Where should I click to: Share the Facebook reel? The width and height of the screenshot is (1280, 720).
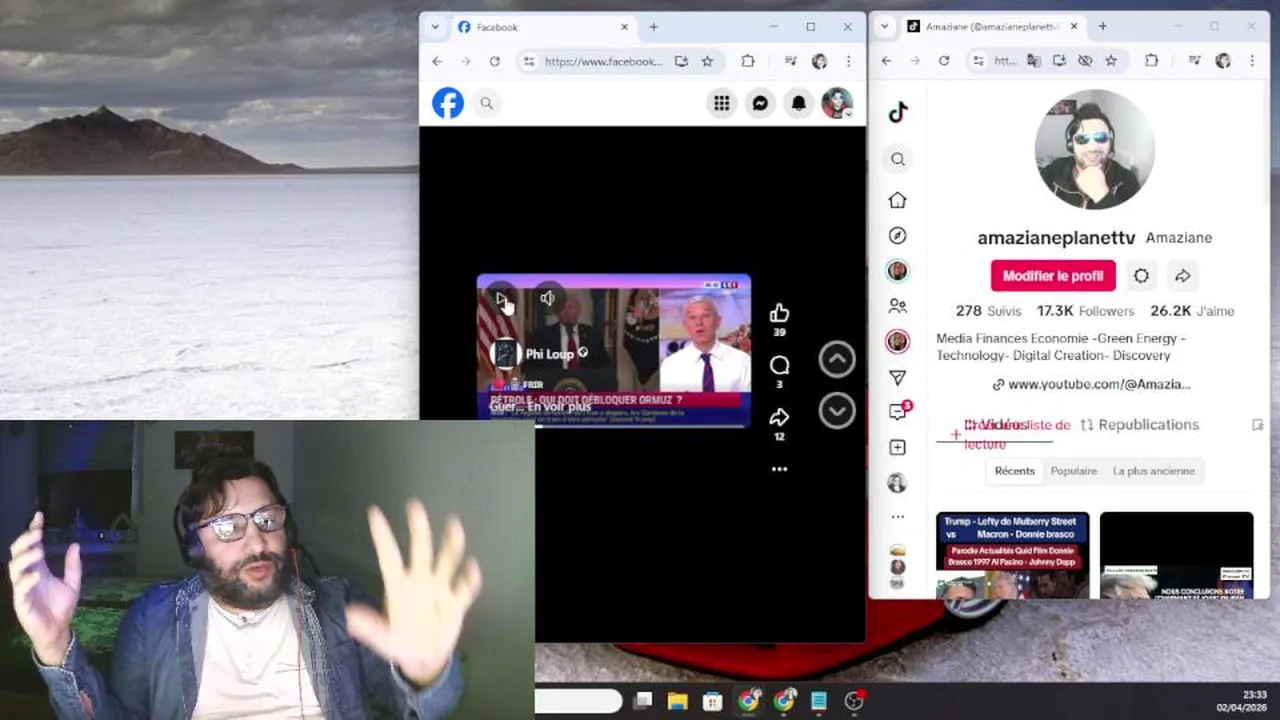tap(779, 417)
